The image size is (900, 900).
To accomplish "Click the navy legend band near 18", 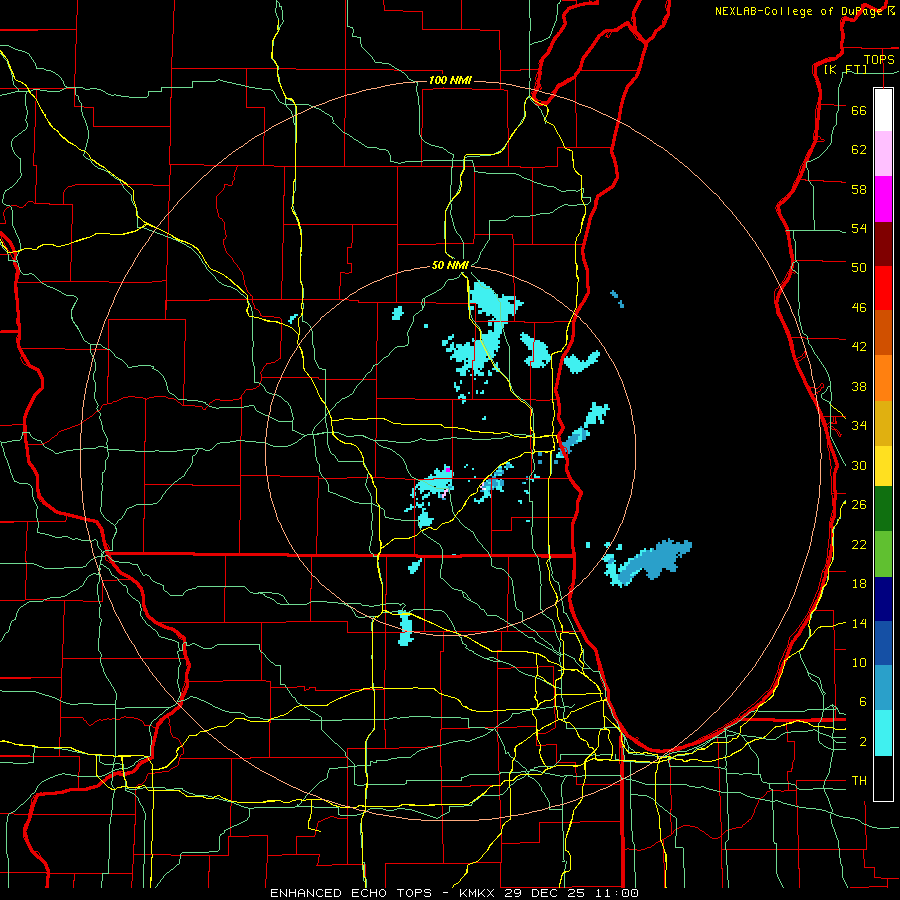I will 883,599.
